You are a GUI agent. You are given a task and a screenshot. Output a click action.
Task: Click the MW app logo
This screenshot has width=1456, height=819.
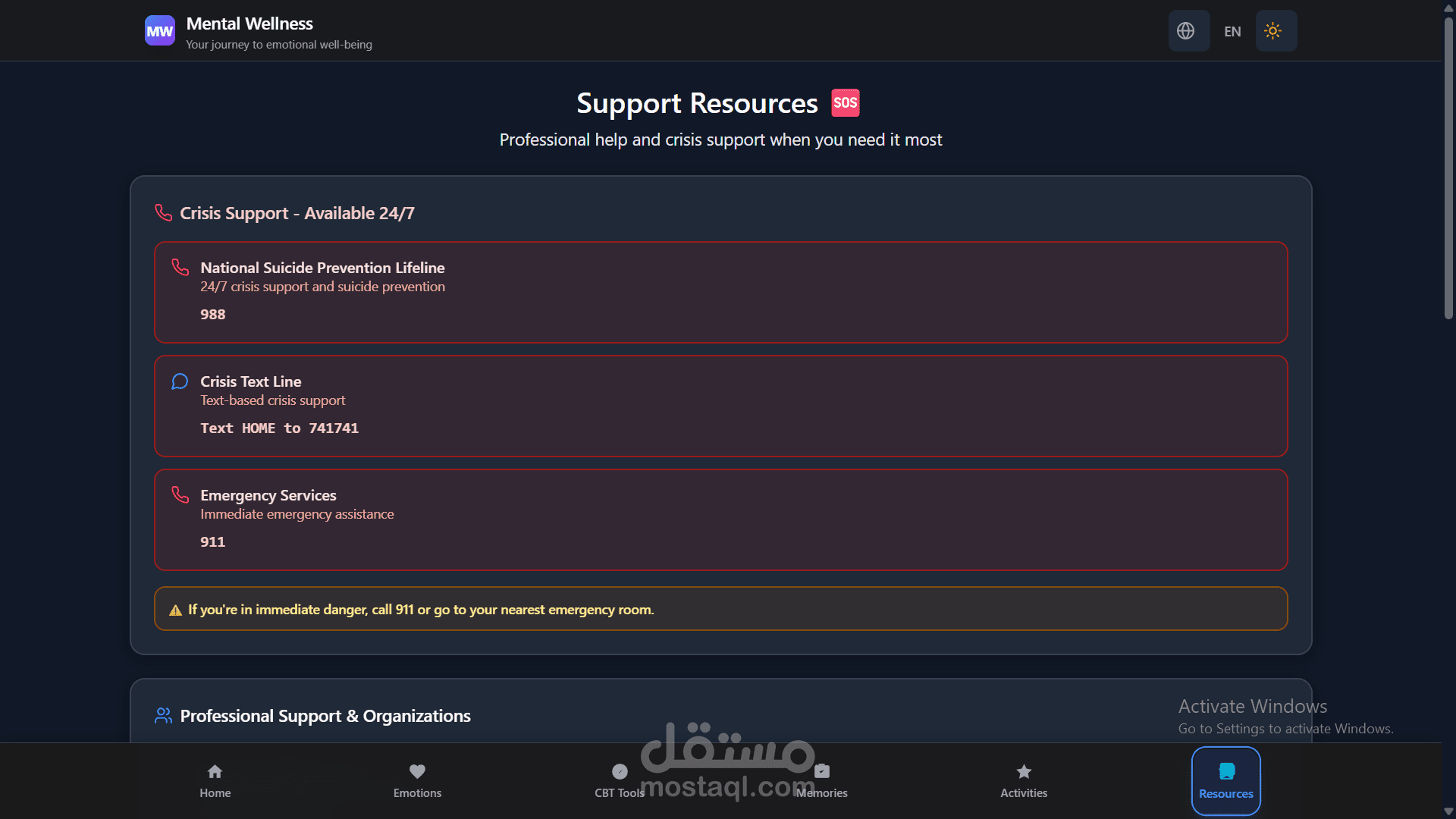(x=159, y=31)
